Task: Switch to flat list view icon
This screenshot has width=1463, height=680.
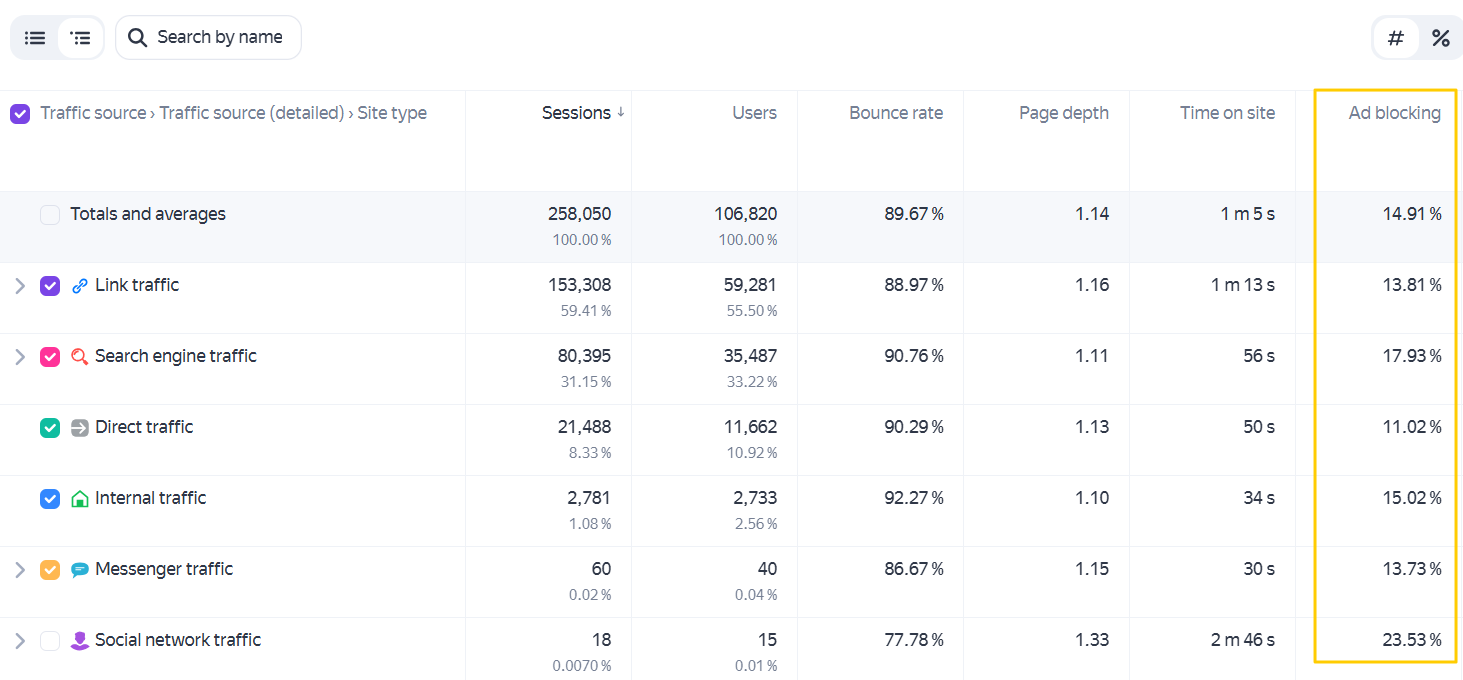Action: 35,38
